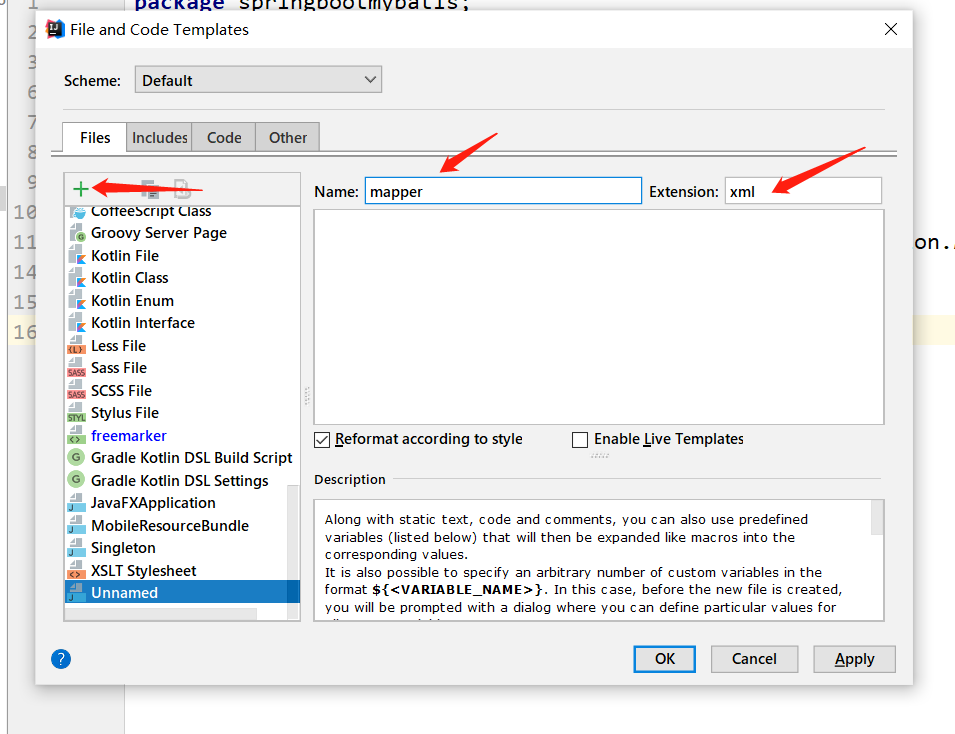Close the File and Code Templates dialog
Screen dimensions: 955x734
pos(891,29)
